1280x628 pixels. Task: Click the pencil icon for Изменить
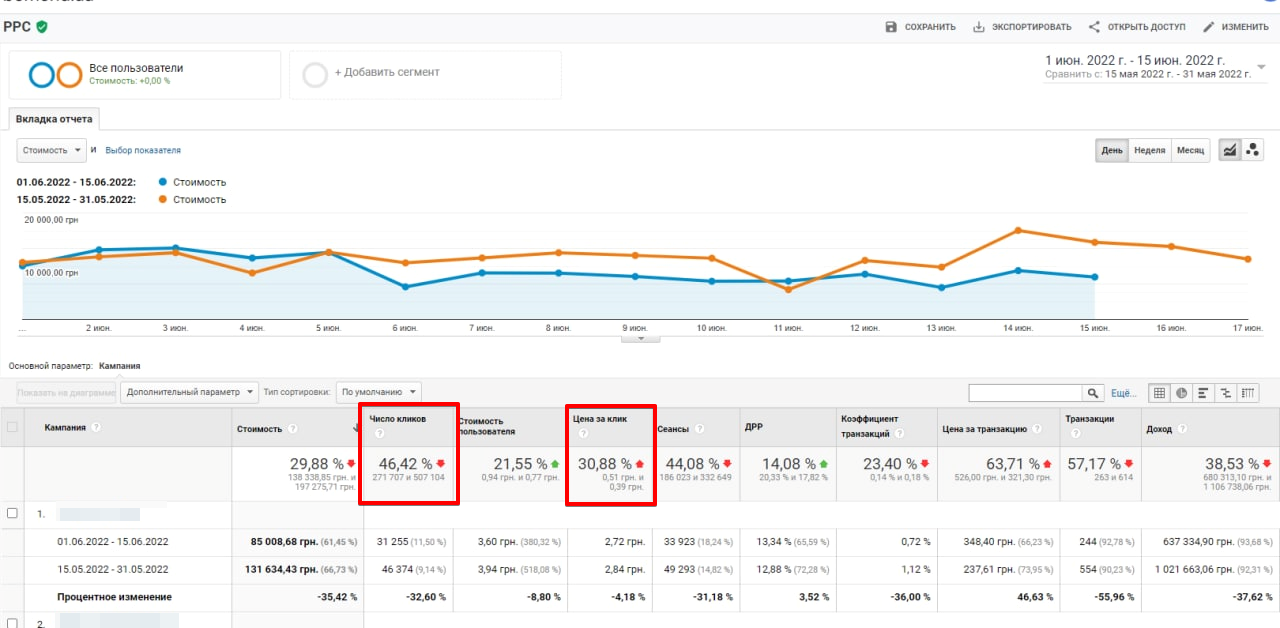pyautogui.click(x=1209, y=27)
